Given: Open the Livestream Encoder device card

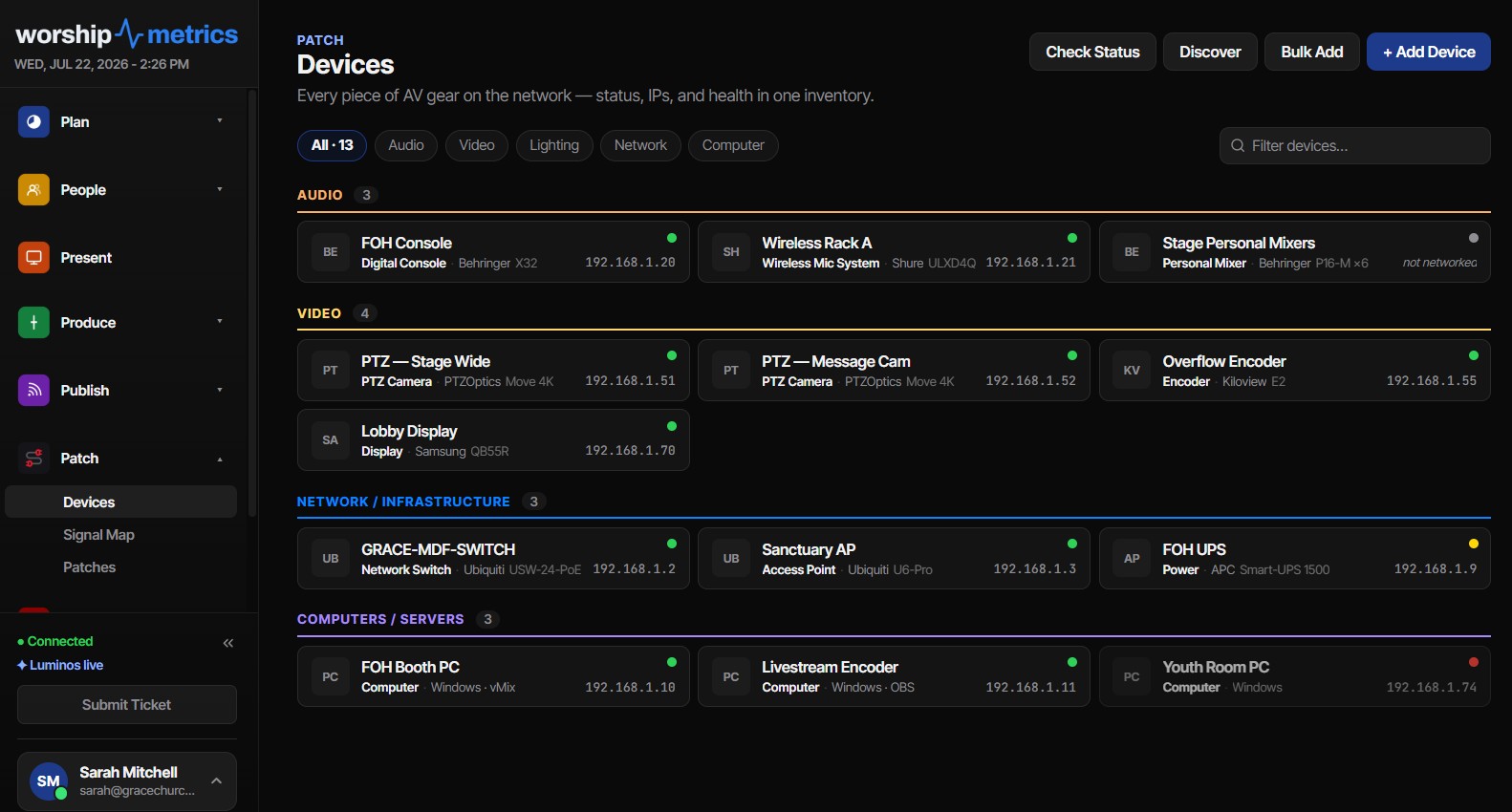Looking at the screenshot, I should click(x=894, y=677).
